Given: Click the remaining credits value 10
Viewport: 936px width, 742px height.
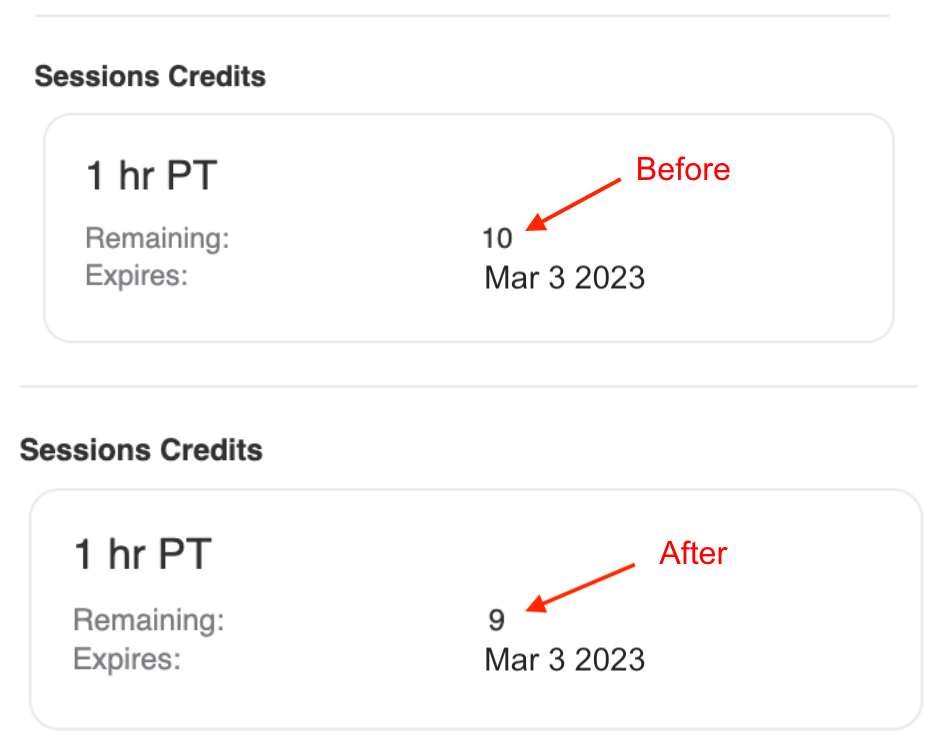Looking at the screenshot, I should [x=497, y=239].
